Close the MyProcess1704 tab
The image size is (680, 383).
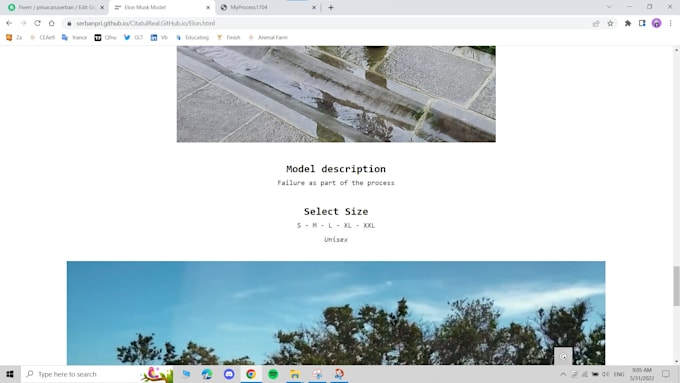[x=314, y=7]
